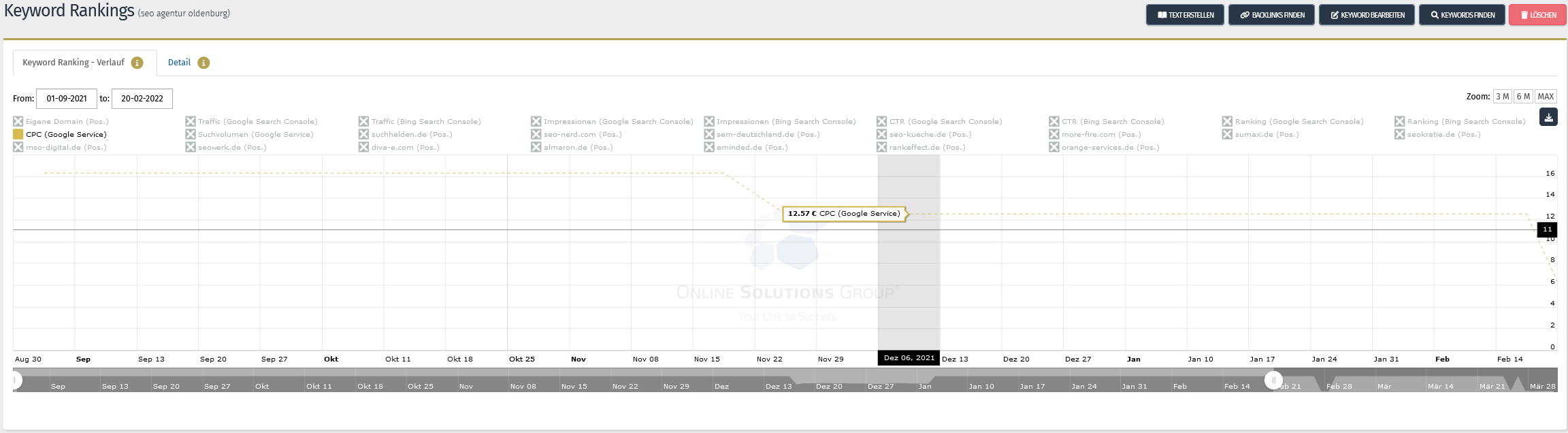Click Okt 25 axis label
This screenshot has height=433, width=1568.
pyautogui.click(x=522, y=359)
